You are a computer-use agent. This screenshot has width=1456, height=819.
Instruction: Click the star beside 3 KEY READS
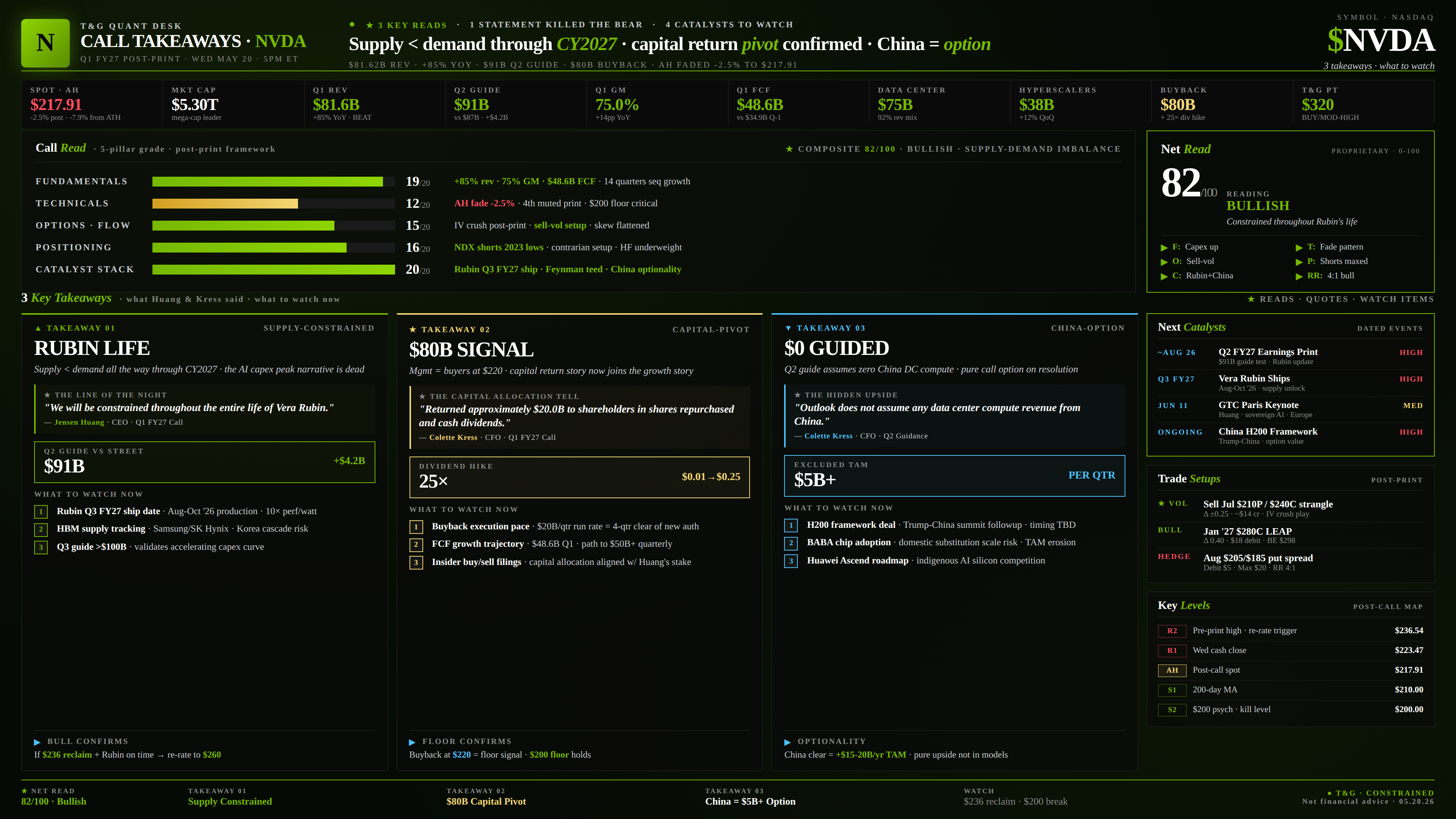tap(370, 25)
